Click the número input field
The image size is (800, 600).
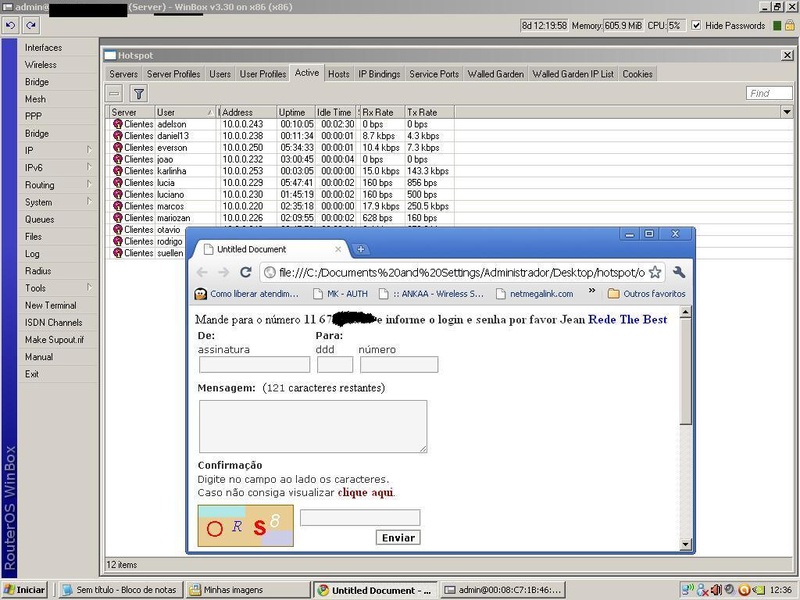click(399, 364)
